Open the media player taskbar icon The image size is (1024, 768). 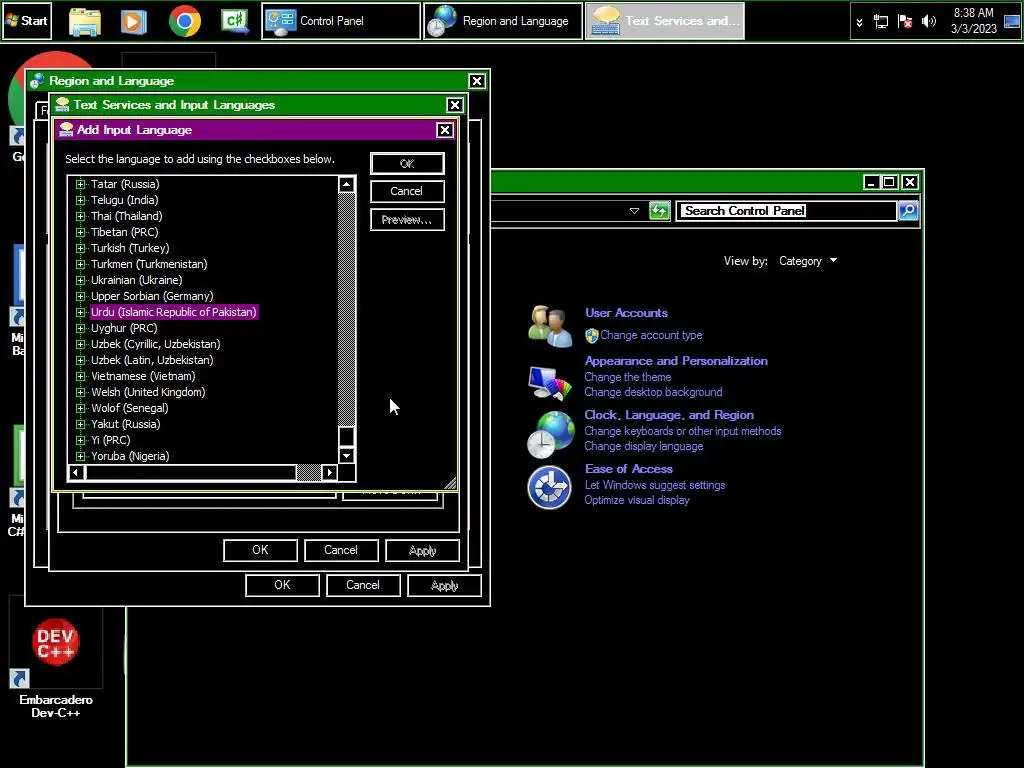click(133, 22)
